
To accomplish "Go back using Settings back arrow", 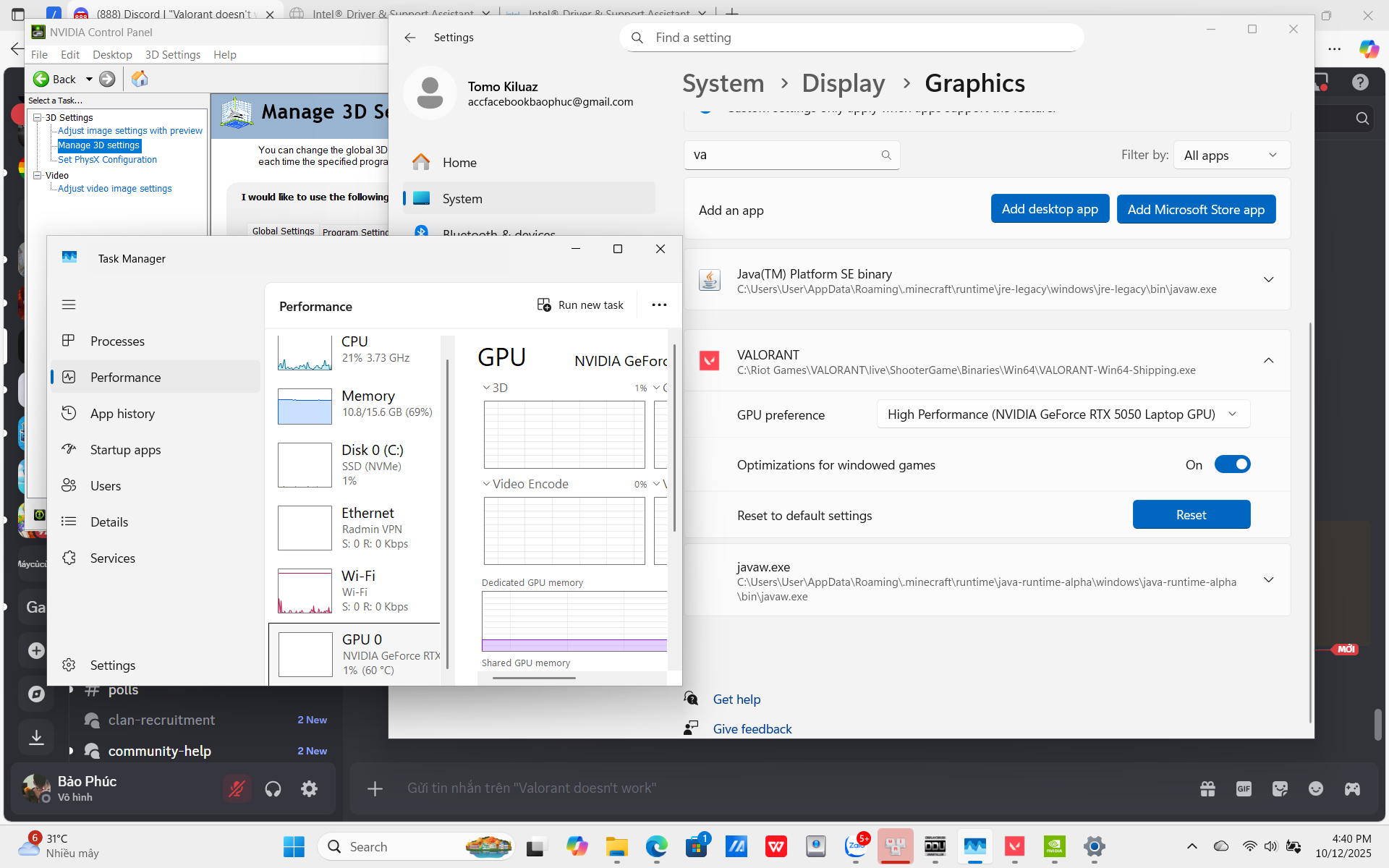I will coord(410,38).
